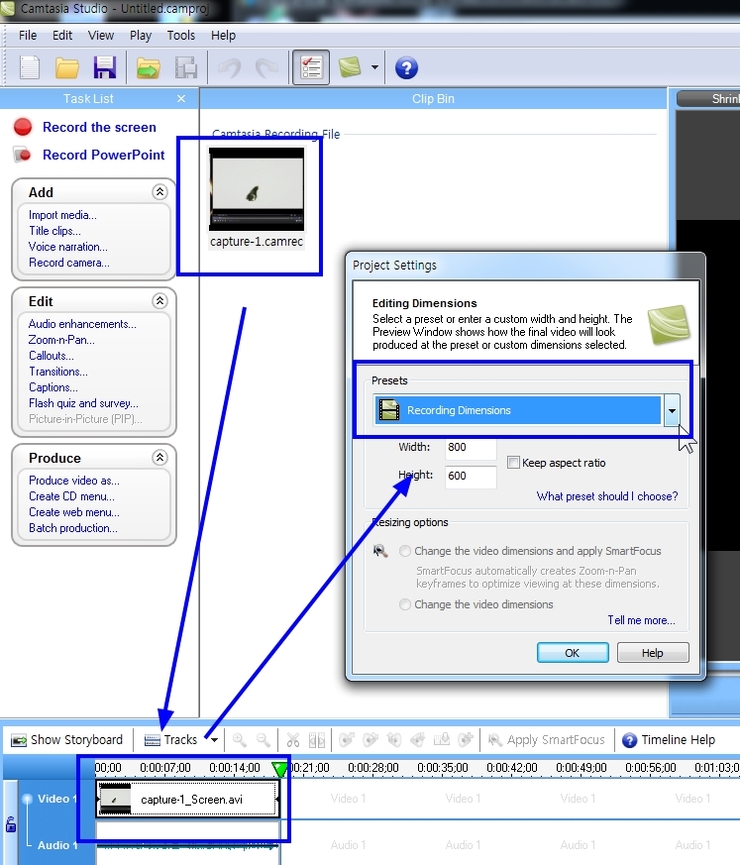Screen dimensions: 740x865
Task: Click the red Record the screen icon
Action: 23,127
